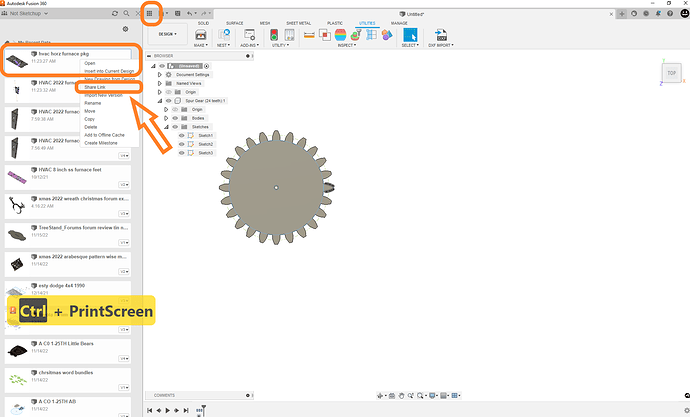
Task: Click the data panel settings gear
Action: [125, 29]
